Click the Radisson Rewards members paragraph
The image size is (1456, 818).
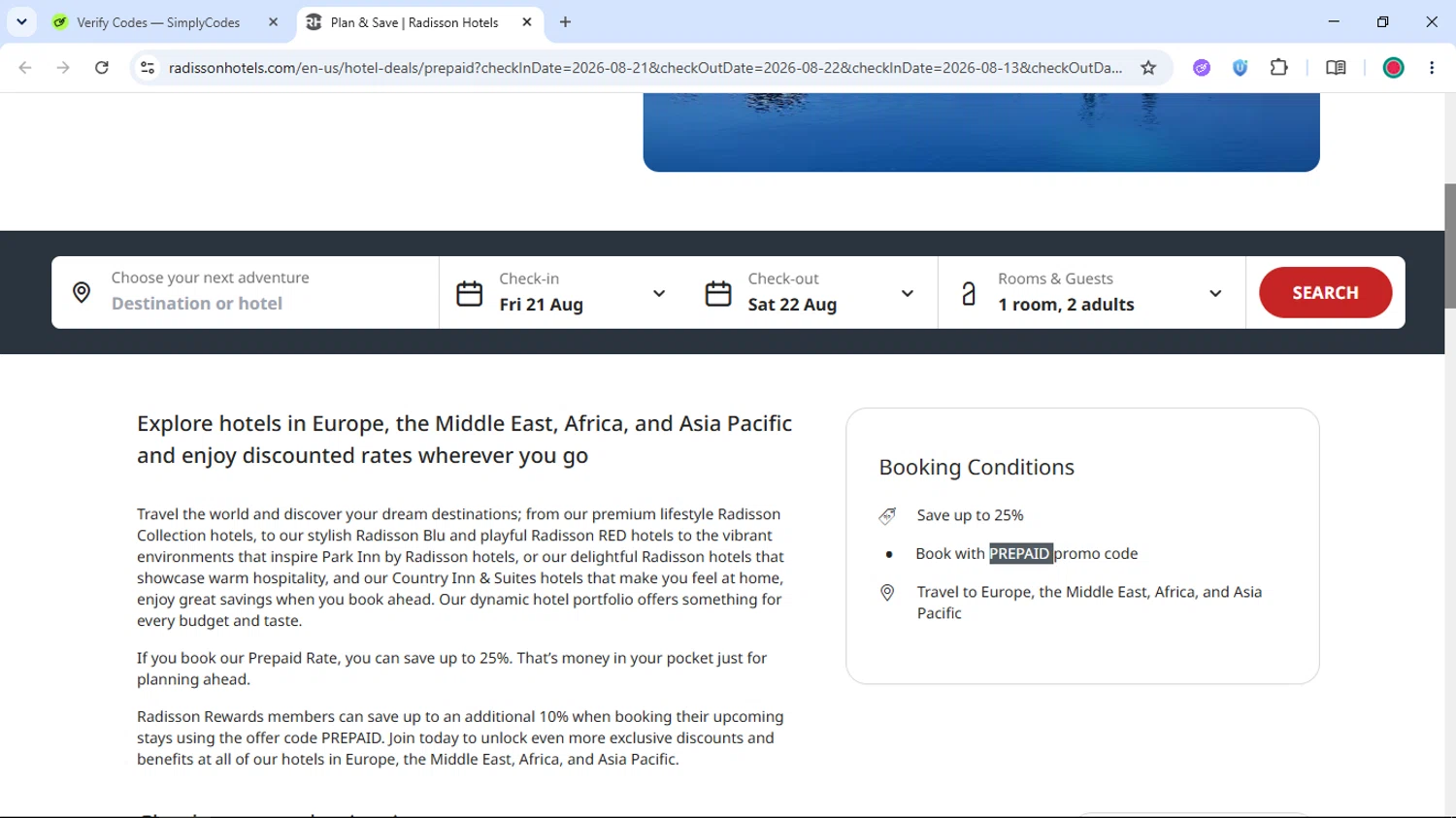point(460,737)
